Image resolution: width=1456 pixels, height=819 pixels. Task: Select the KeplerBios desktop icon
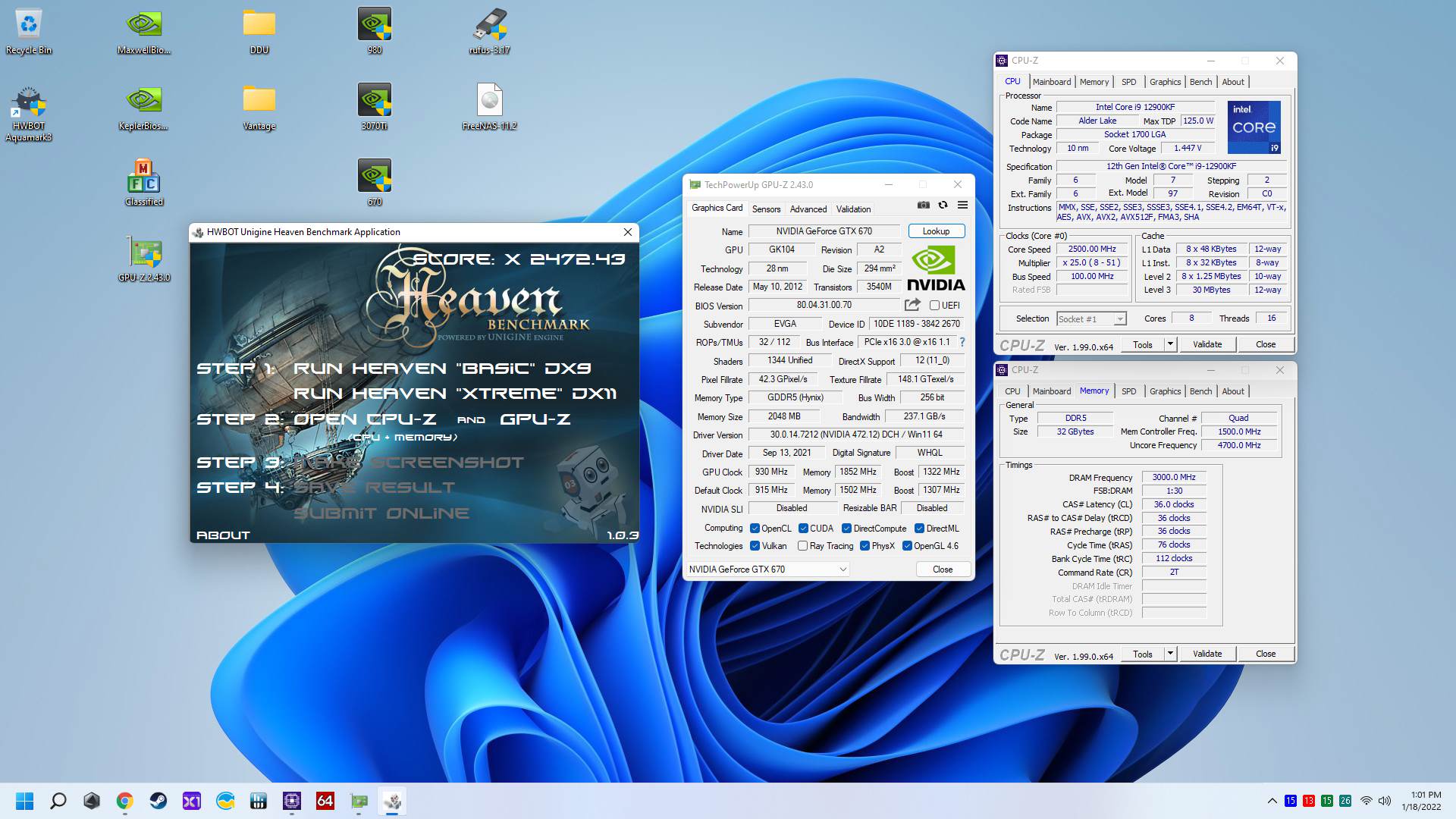coord(144,108)
